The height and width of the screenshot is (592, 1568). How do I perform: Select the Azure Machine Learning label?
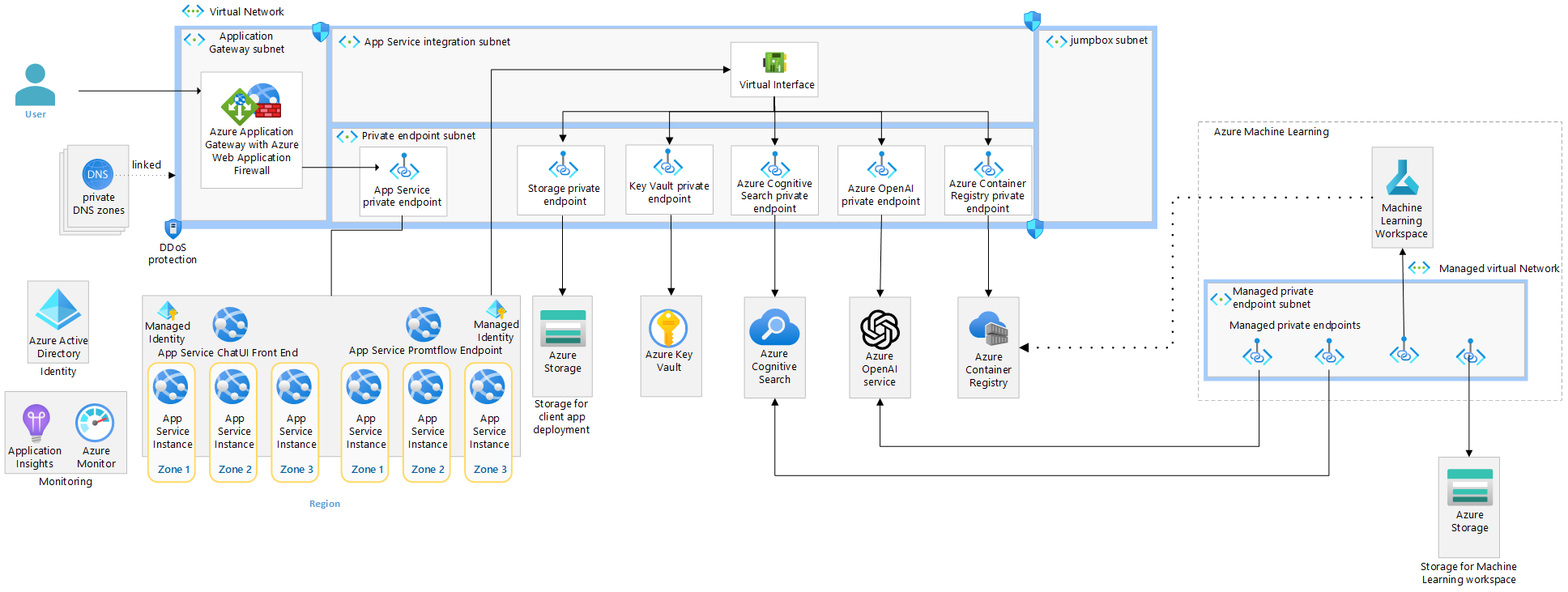click(x=1272, y=131)
